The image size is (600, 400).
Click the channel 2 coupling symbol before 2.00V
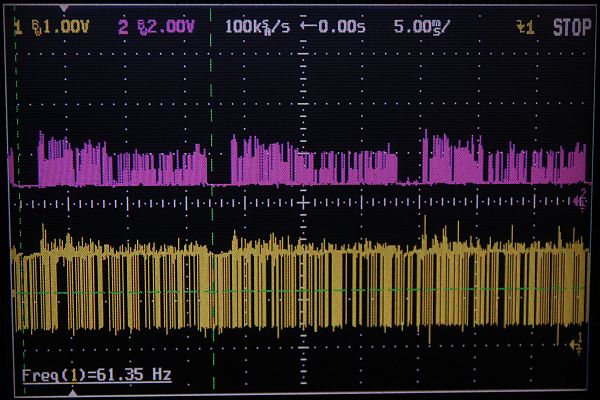click(x=140, y=28)
